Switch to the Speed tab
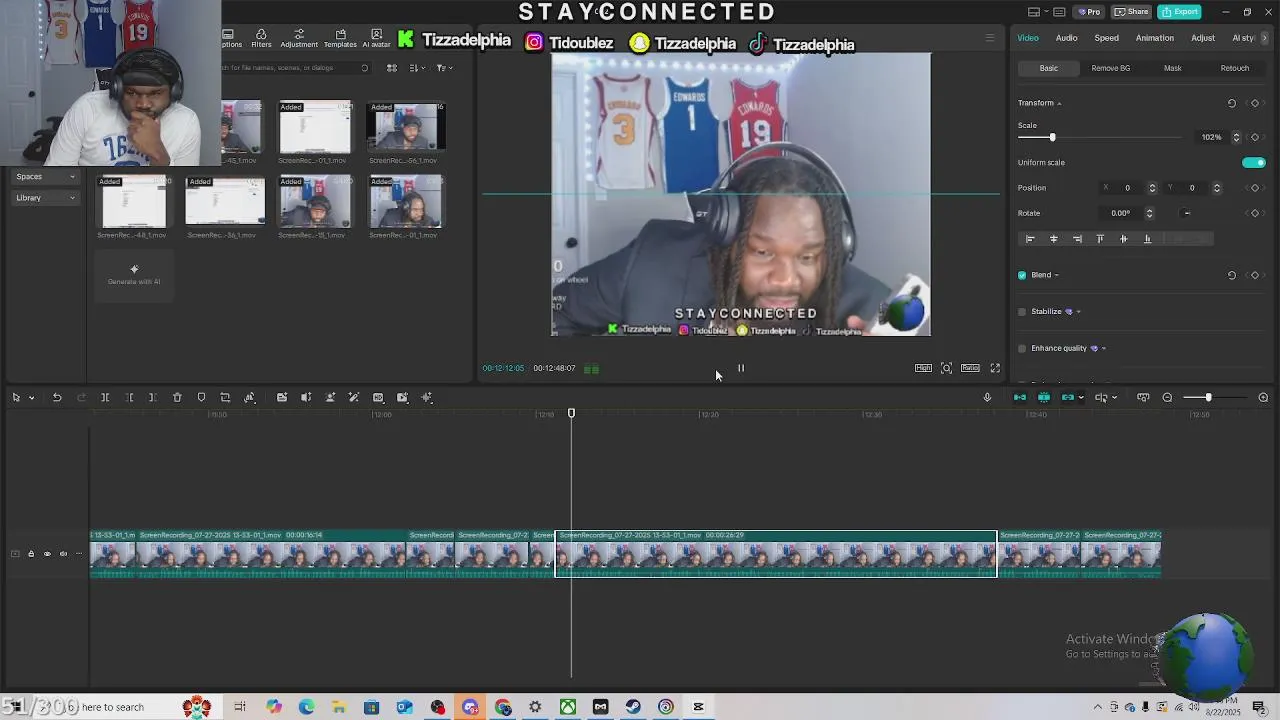 [1107, 38]
